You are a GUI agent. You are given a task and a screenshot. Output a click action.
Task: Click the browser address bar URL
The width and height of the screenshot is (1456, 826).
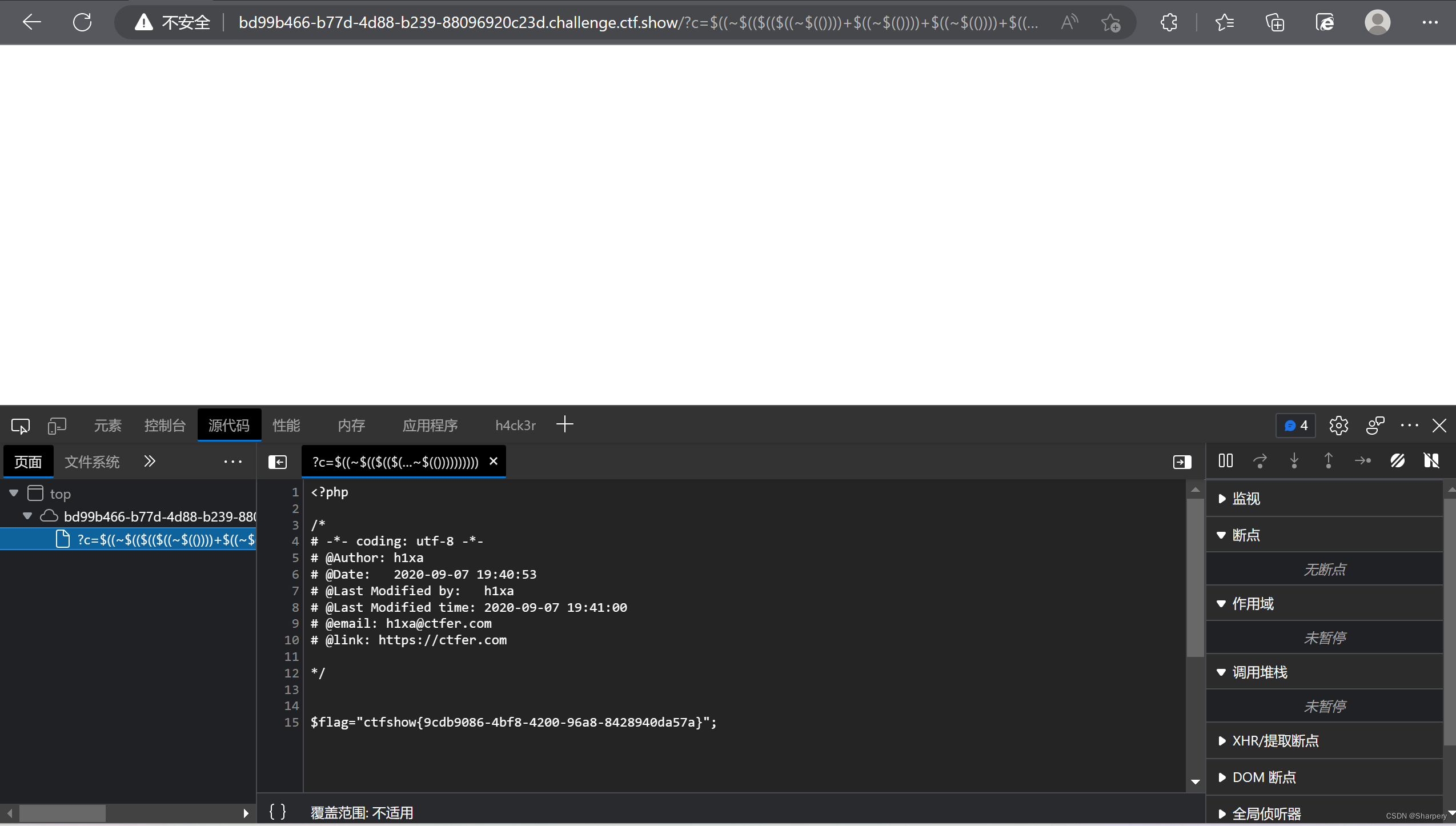pos(628,23)
